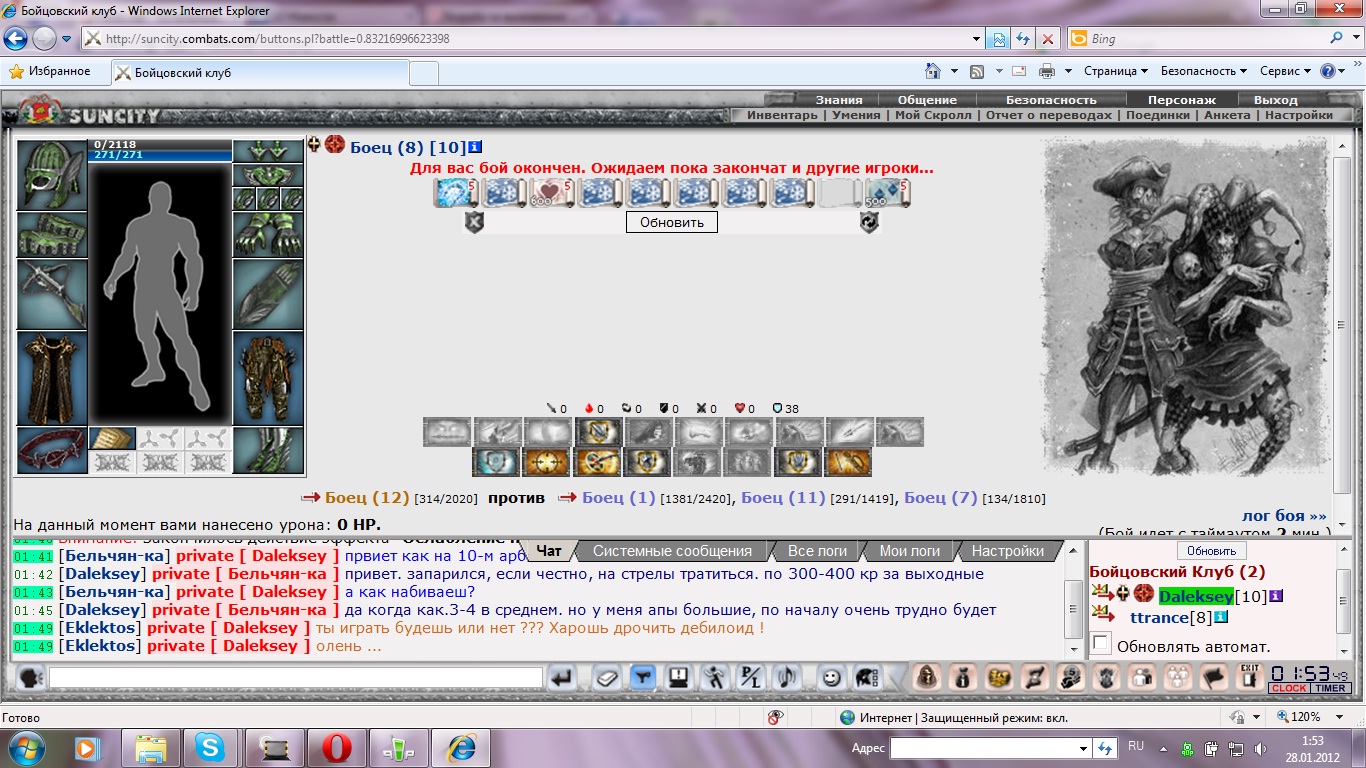Enable the Обновлять автомат. checkbox
The width and height of the screenshot is (1366, 768).
(x=1102, y=644)
